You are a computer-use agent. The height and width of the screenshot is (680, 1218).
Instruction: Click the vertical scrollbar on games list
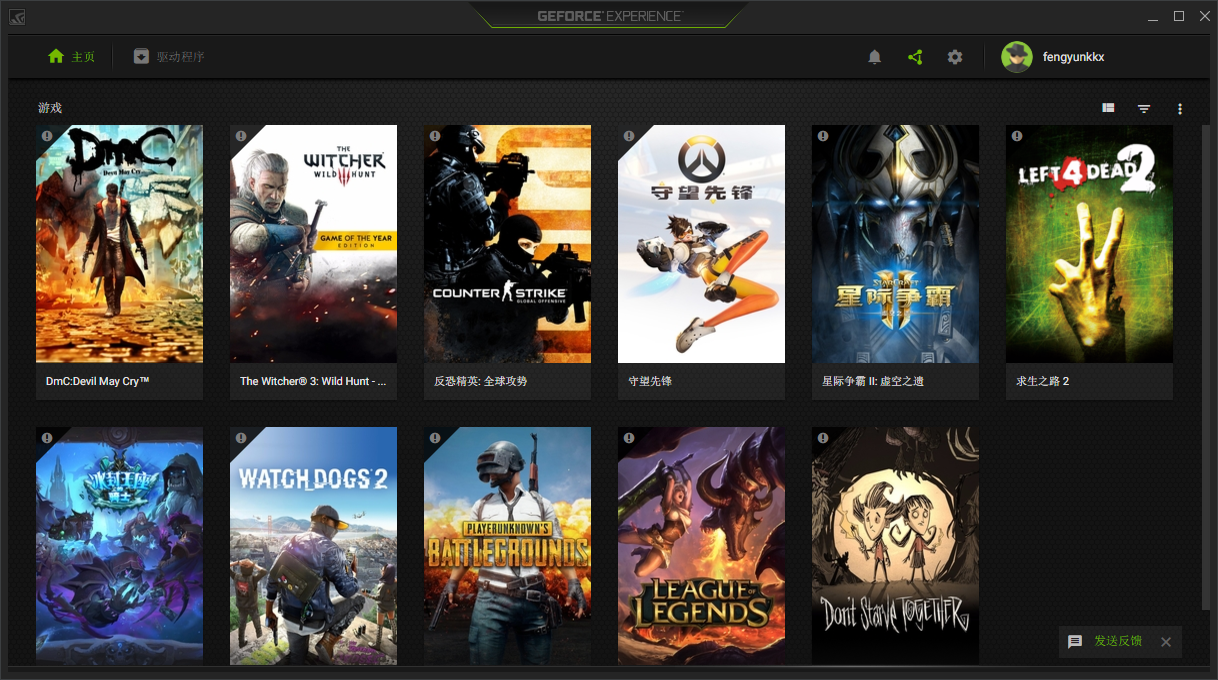tap(1205, 365)
